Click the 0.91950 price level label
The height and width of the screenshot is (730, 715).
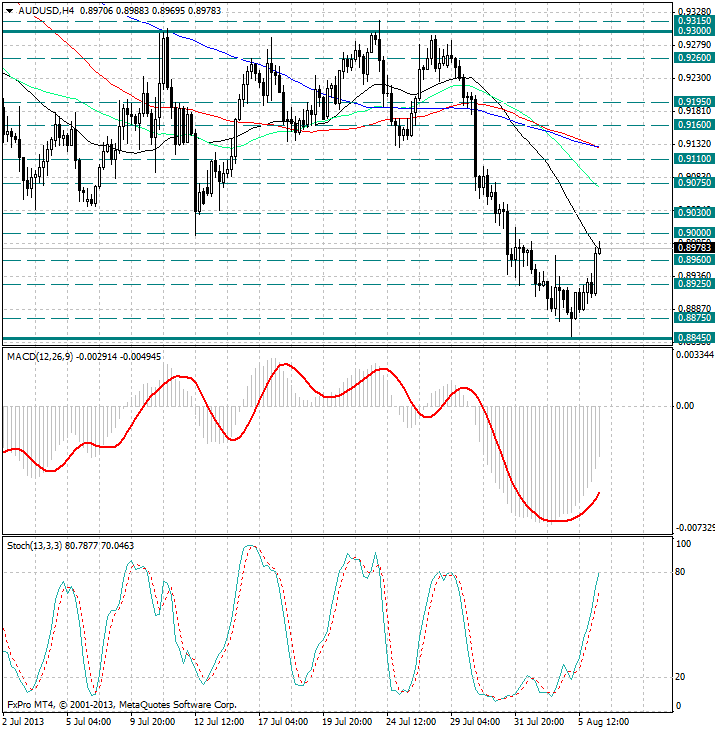pos(694,101)
